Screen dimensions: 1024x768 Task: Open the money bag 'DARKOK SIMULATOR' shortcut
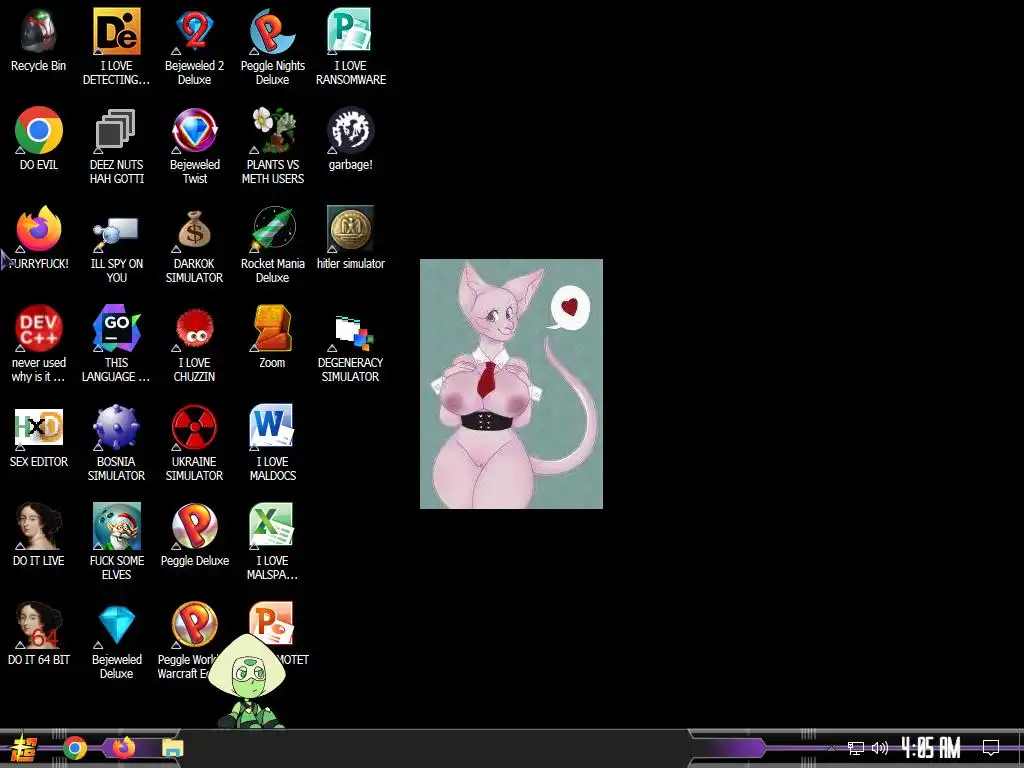point(195,229)
